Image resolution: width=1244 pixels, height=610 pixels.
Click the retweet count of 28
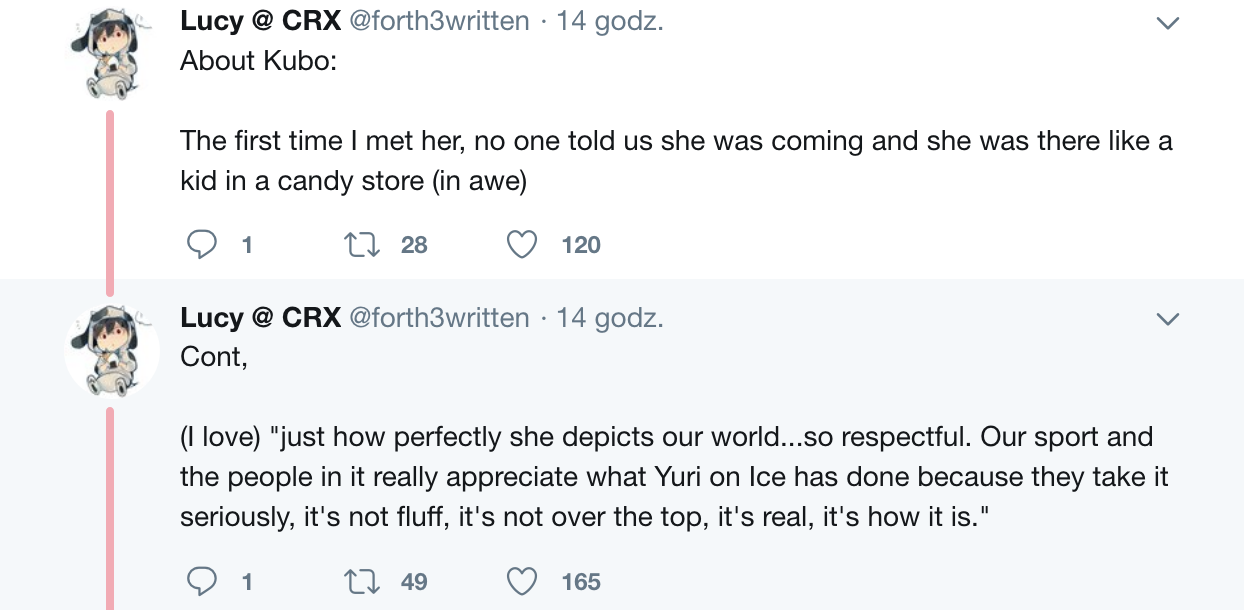click(x=414, y=245)
